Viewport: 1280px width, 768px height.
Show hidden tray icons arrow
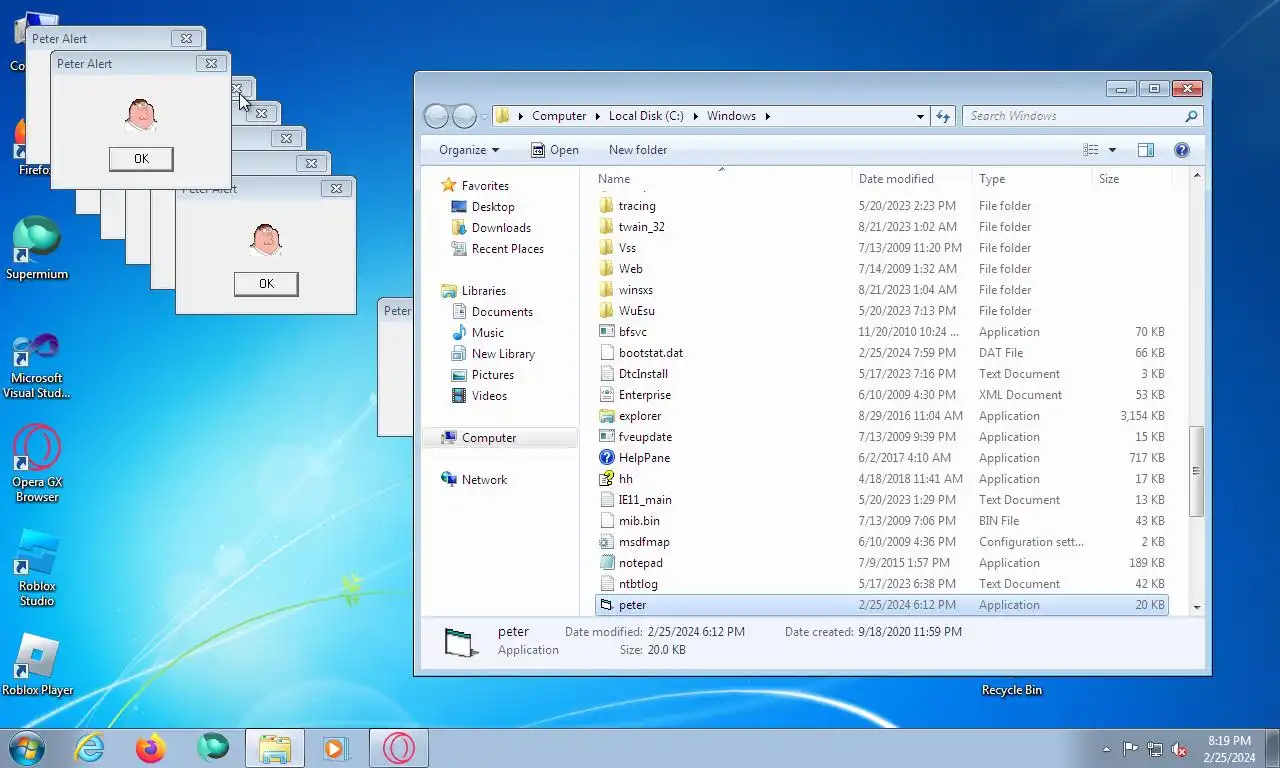1106,749
